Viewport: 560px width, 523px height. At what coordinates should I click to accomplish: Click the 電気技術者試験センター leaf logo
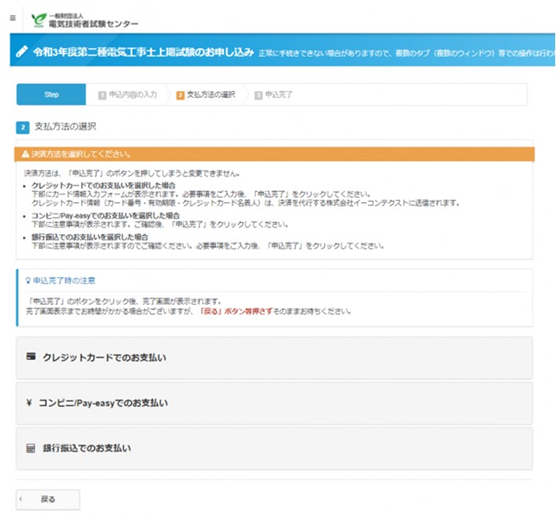point(39,20)
